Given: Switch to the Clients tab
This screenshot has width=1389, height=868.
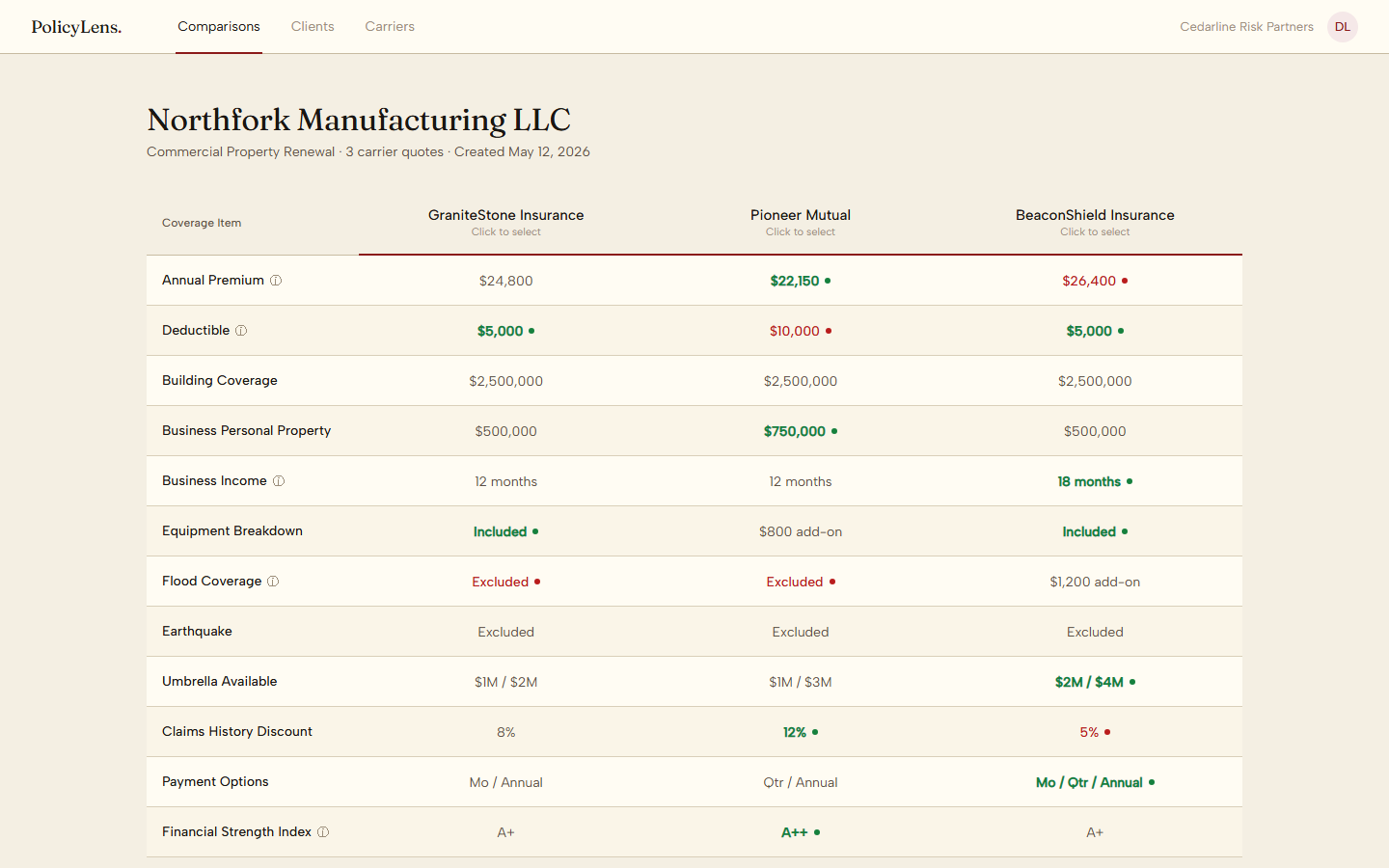Looking at the screenshot, I should (313, 27).
